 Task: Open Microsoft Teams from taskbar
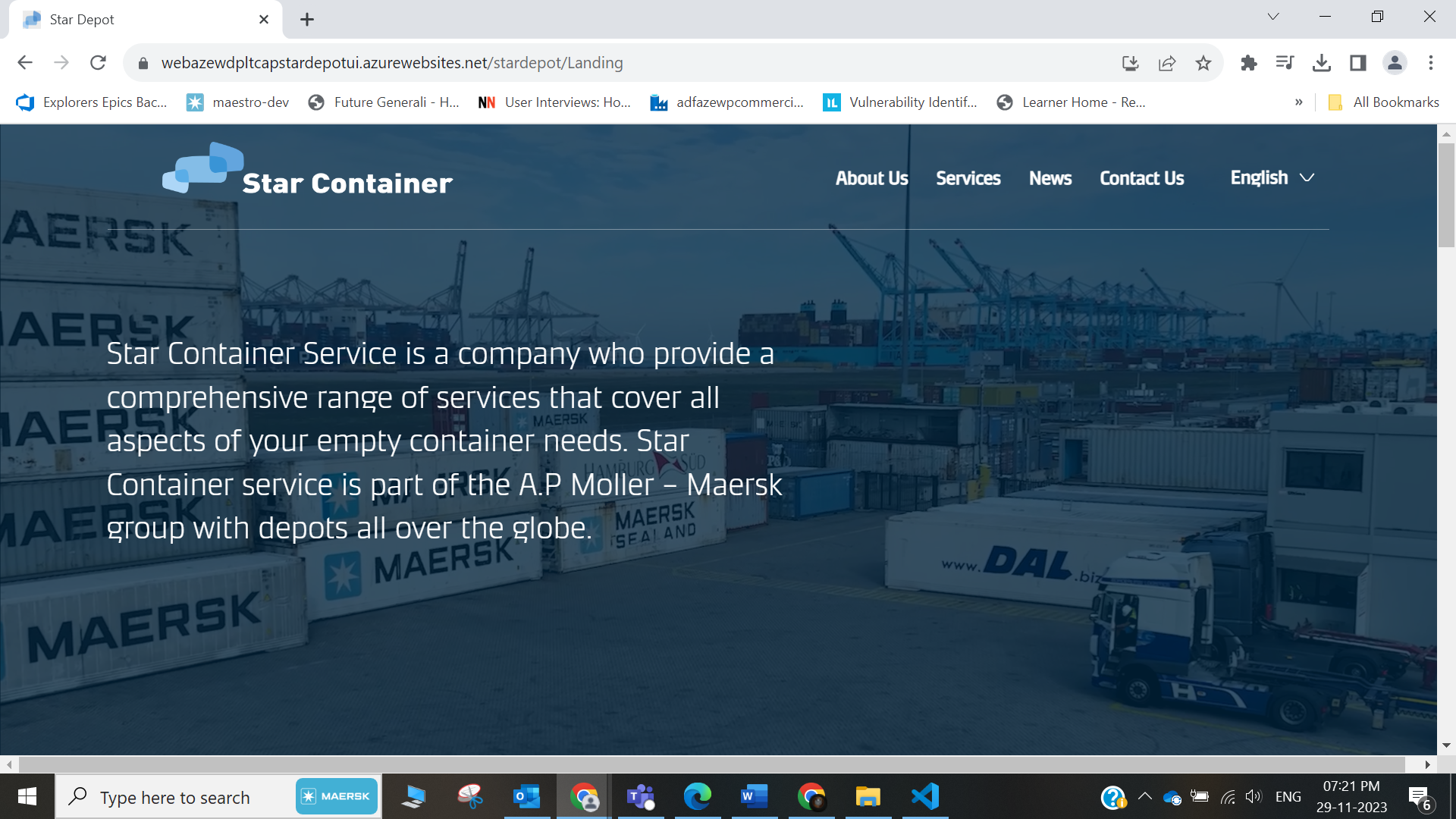(x=641, y=796)
